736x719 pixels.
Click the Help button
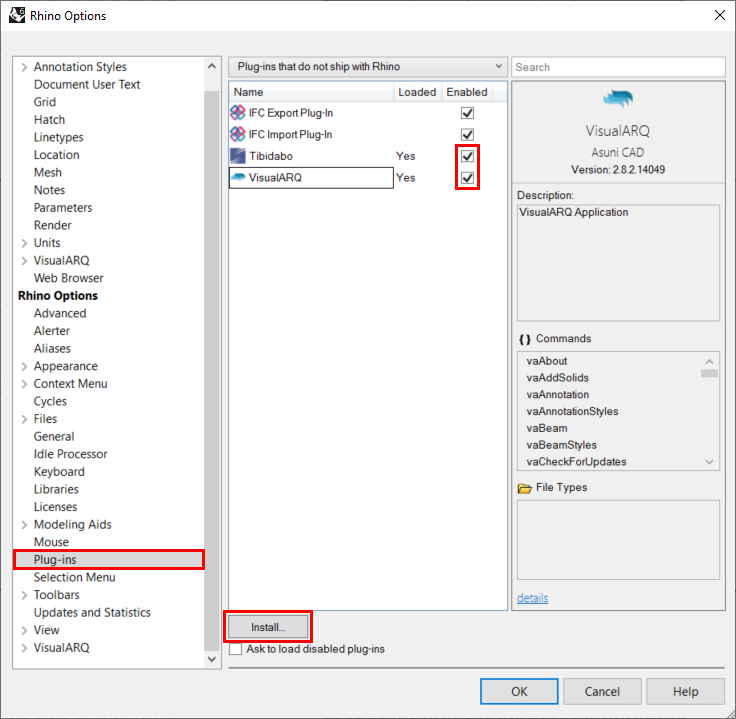(685, 691)
